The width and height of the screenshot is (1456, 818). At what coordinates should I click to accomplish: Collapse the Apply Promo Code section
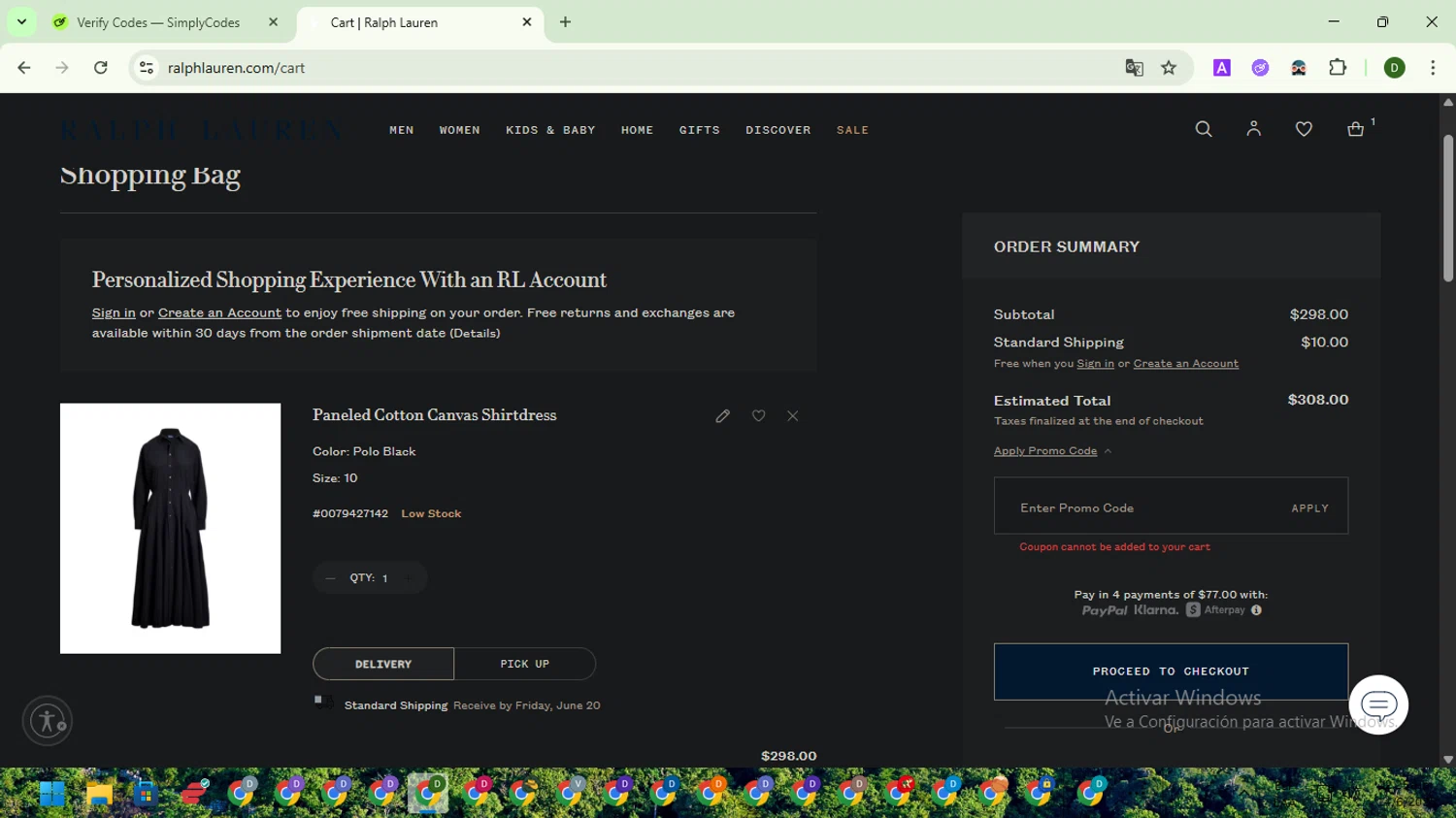[x=1052, y=451]
